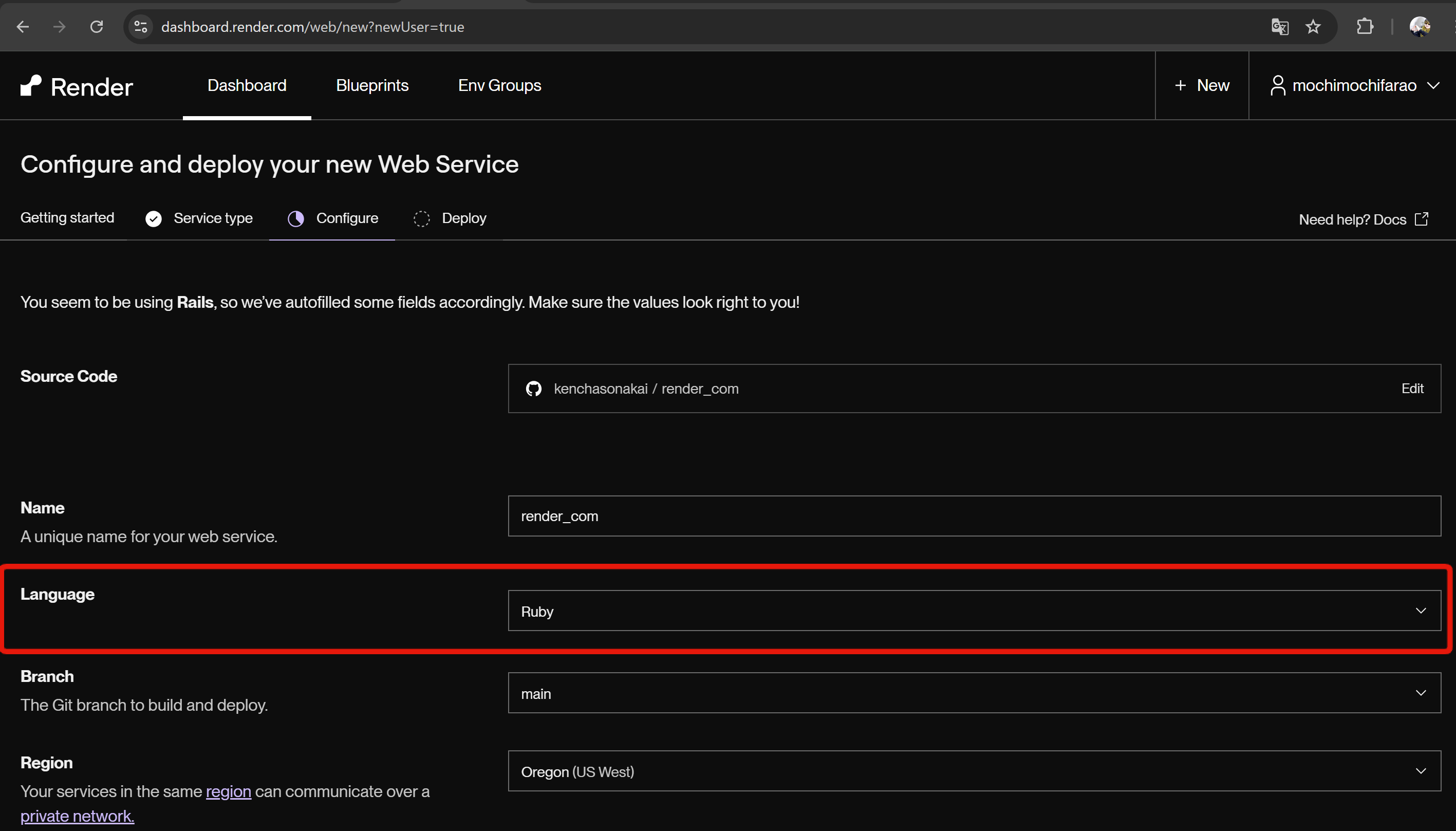The height and width of the screenshot is (831, 1456).
Task: Click the New button
Action: click(x=1202, y=86)
